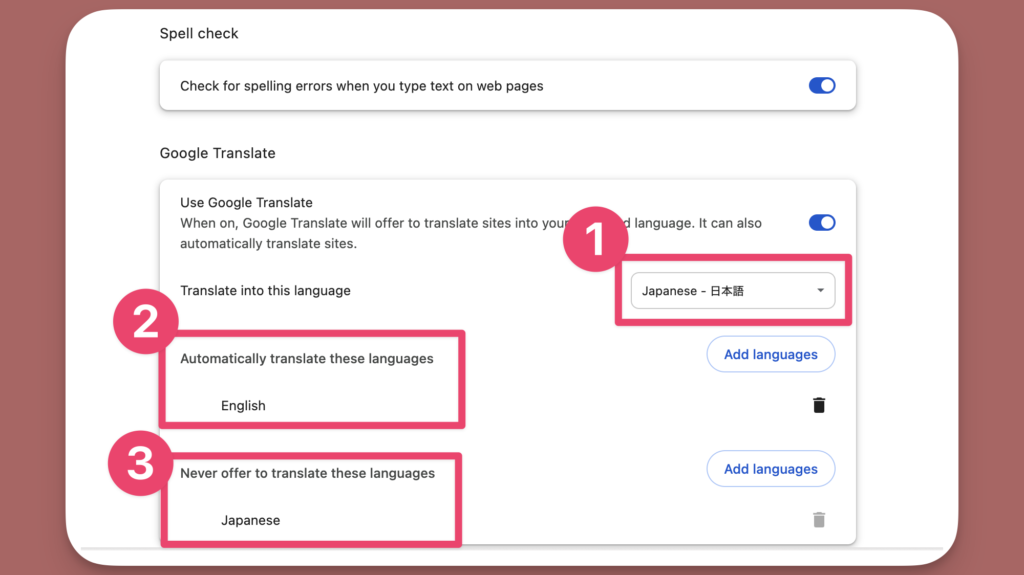This screenshot has height=575, width=1024.
Task: Click the pink number 3 badge
Action: [x=141, y=464]
